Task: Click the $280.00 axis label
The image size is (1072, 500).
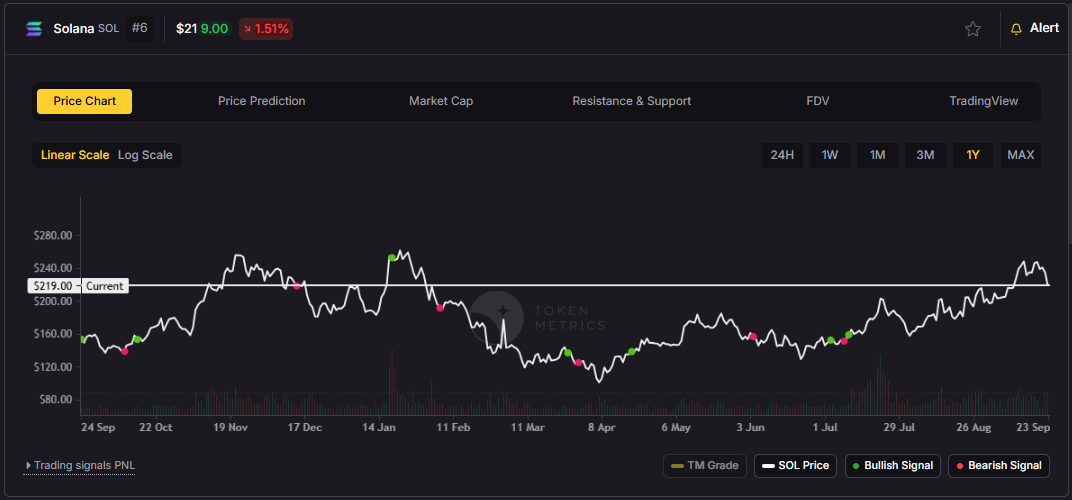Action: [x=53, y=235]
